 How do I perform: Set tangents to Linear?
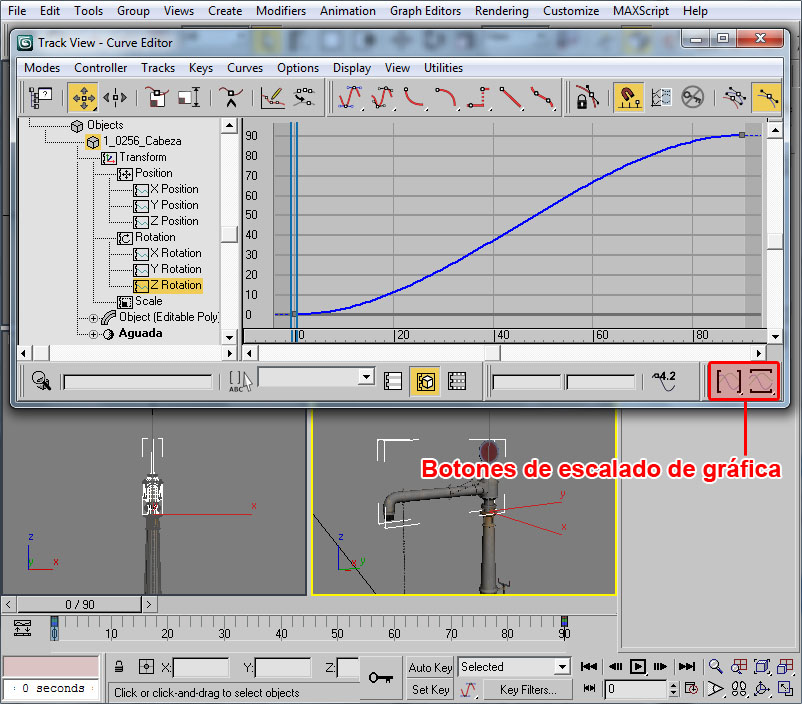(511, 97)
